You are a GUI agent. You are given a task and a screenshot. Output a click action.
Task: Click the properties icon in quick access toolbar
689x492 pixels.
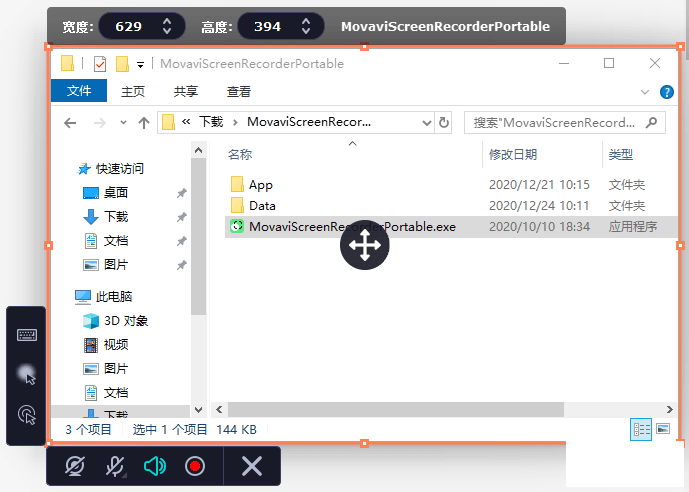[x=100, y=64]
